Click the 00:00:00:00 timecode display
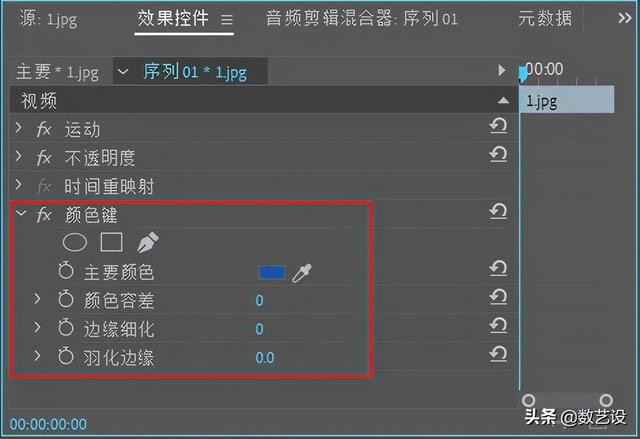640x439 pixels. tap(48, 423)
